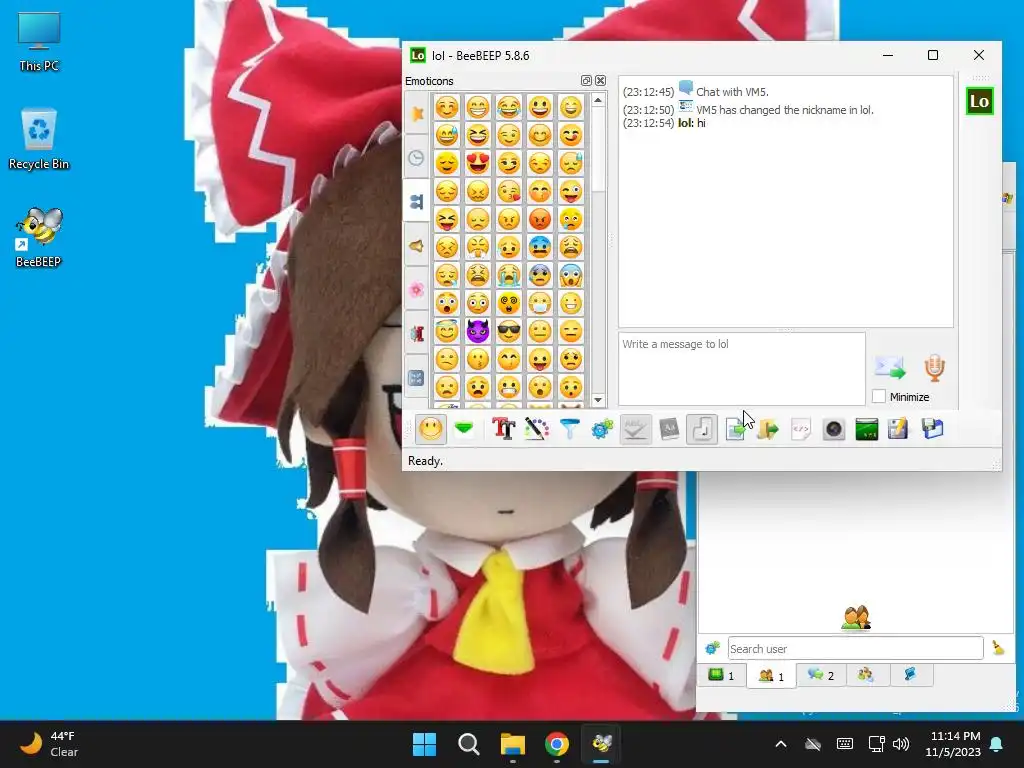The height and width of the screenshot is (768, 1024).
Task: Click the volume speaker tray icon
Action: (901, 744)
